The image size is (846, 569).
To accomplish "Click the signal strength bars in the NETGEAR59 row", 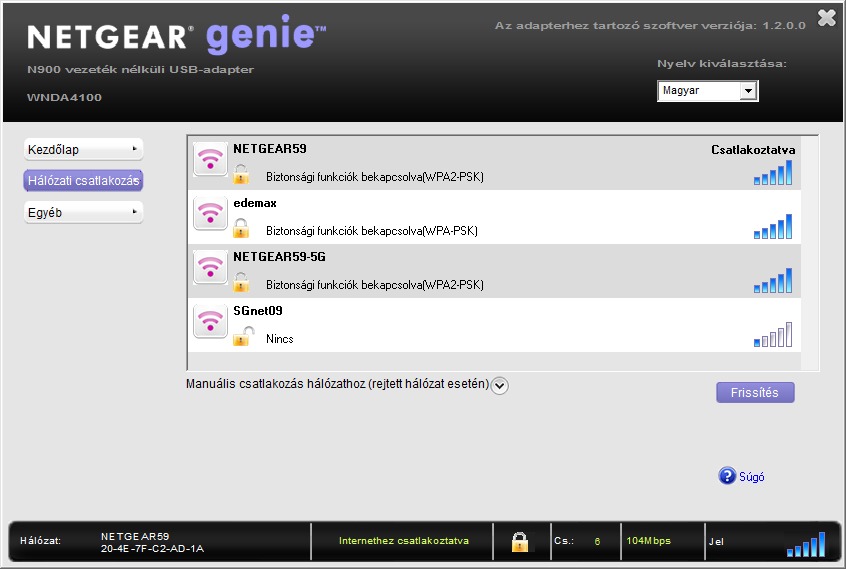I will (x=773, y=173).
